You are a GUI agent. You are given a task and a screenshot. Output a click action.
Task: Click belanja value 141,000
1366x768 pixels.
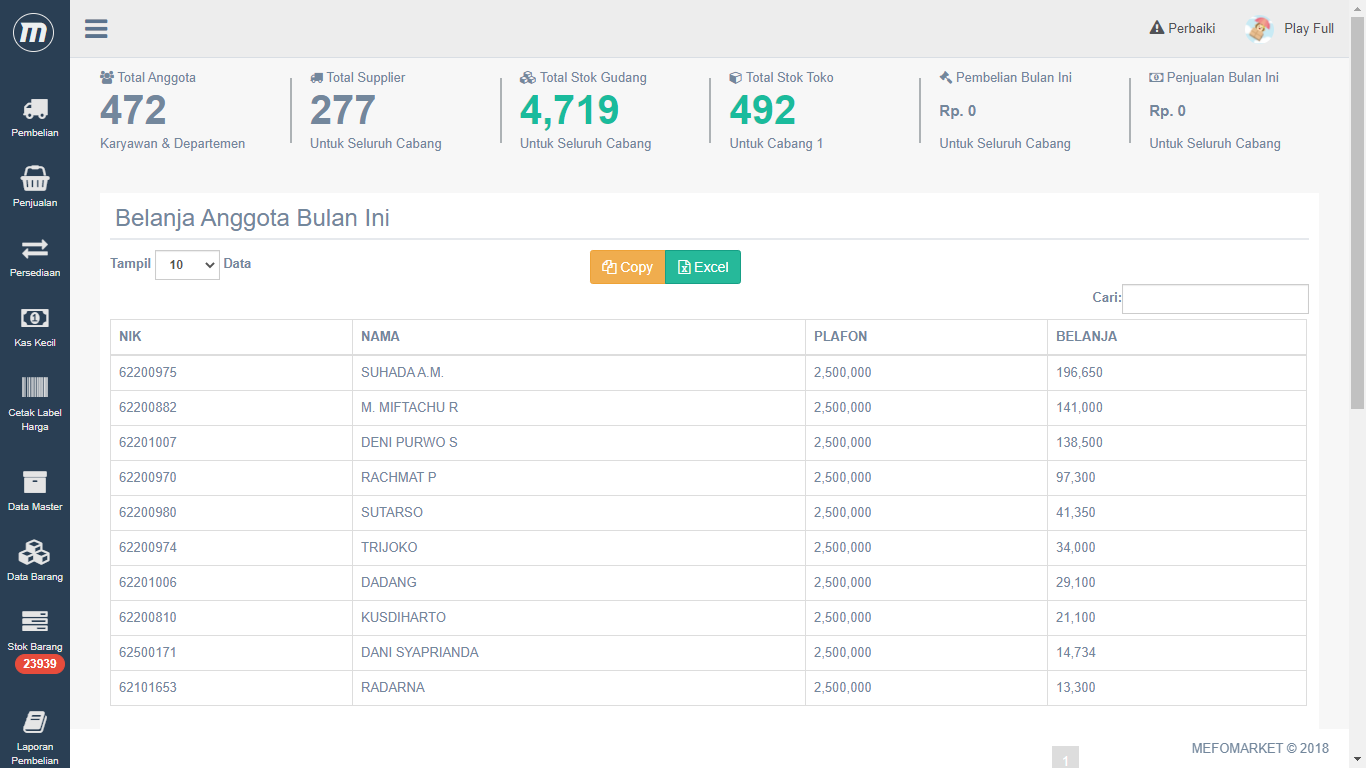click(1079, 407)
